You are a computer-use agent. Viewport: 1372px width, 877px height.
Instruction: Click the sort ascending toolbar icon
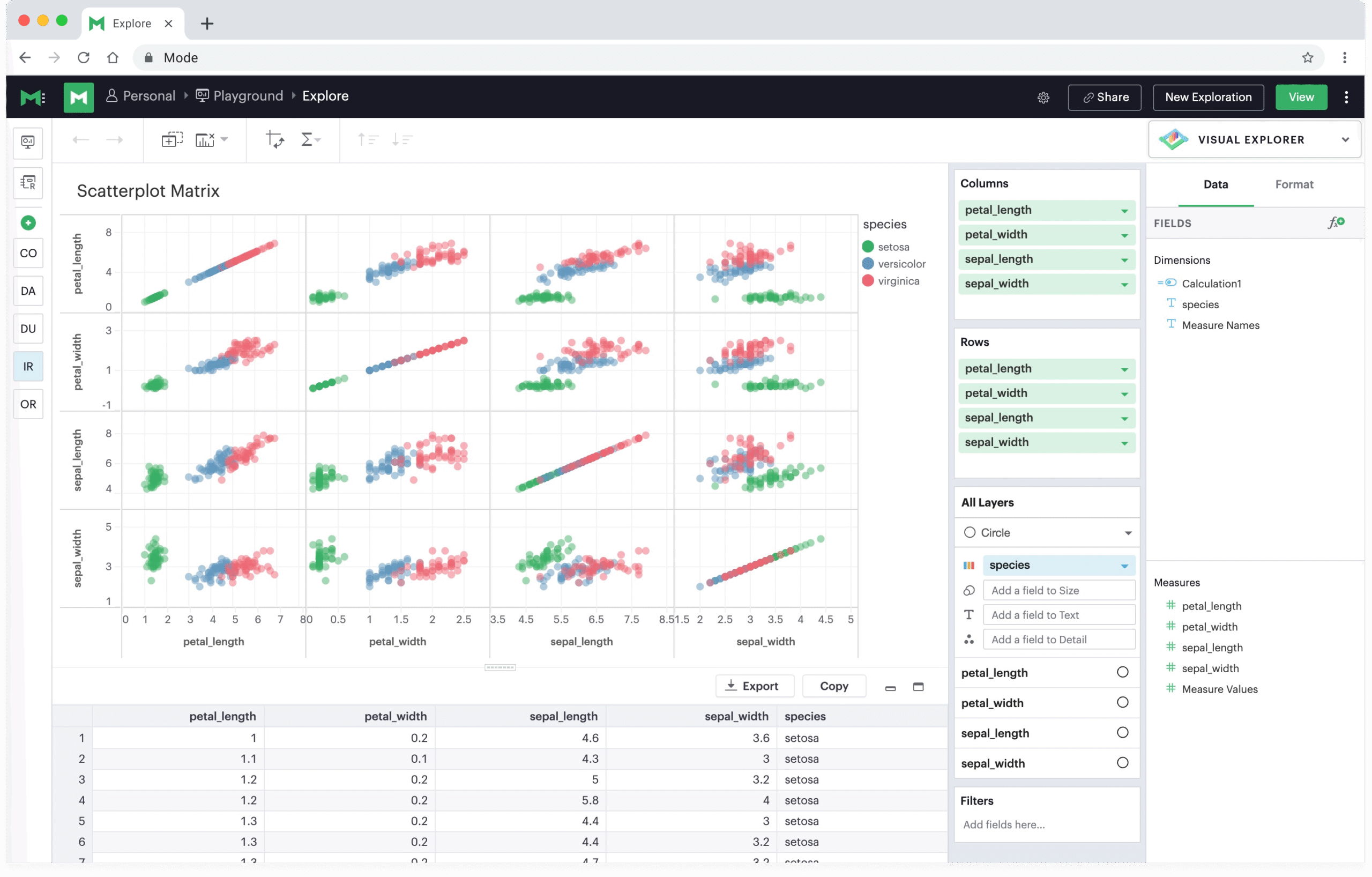pyautogui.click(x=368, y=139)
